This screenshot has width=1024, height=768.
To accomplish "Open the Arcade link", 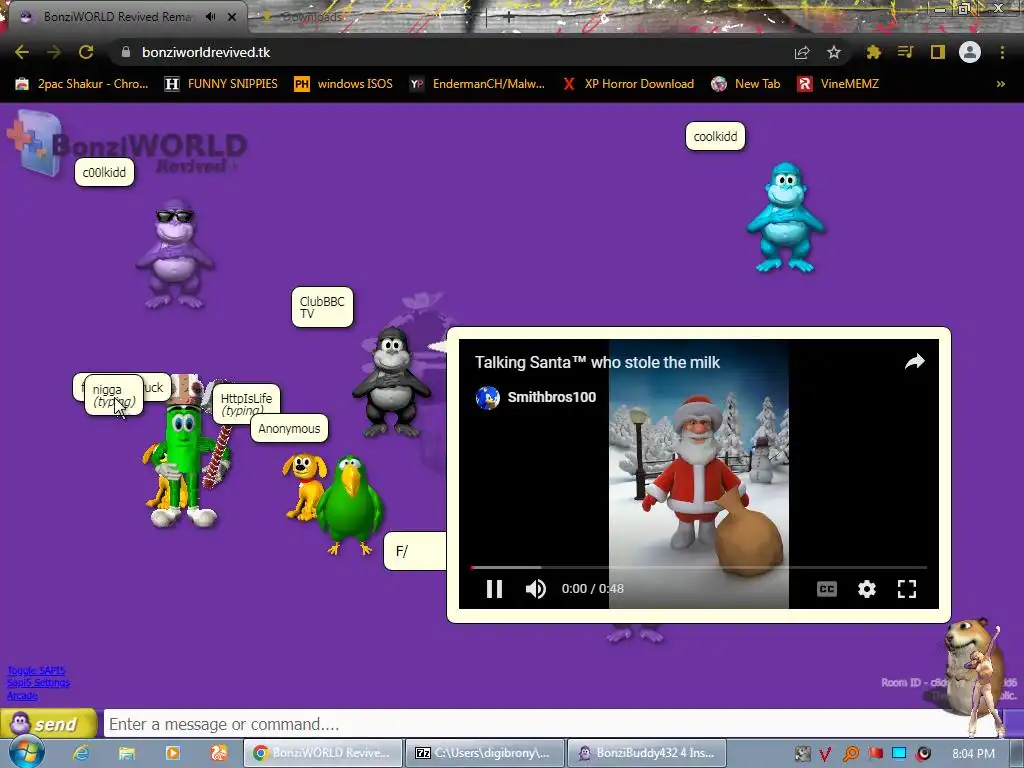I will pos(22,696).
